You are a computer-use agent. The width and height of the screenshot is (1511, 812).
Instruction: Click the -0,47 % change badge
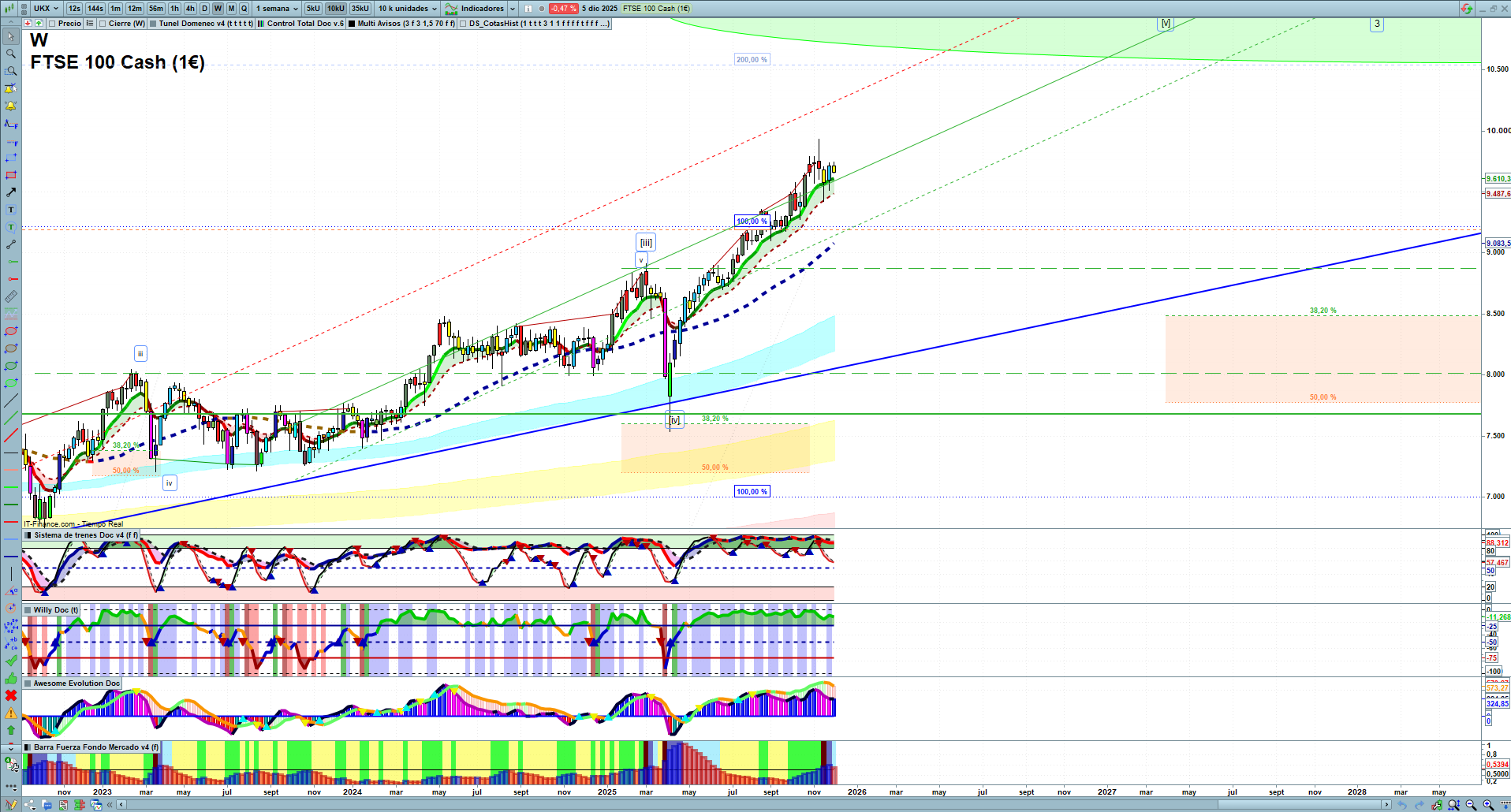click(563, 9)
